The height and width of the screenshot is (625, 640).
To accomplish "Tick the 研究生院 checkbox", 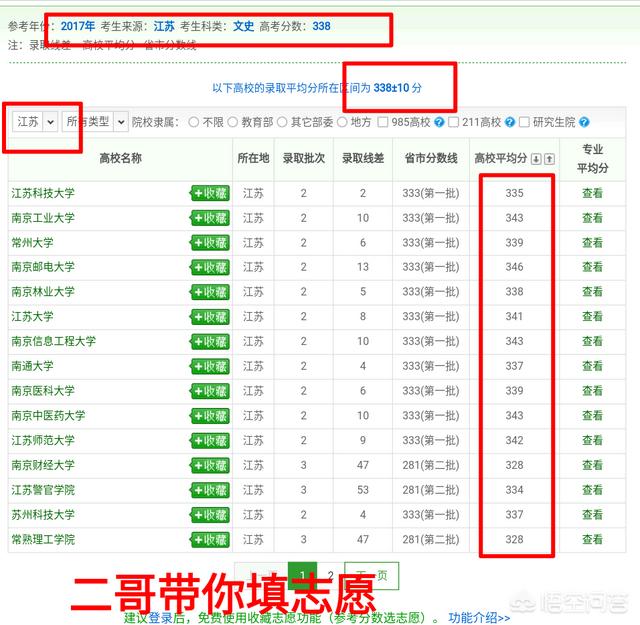I will [525, 122].
